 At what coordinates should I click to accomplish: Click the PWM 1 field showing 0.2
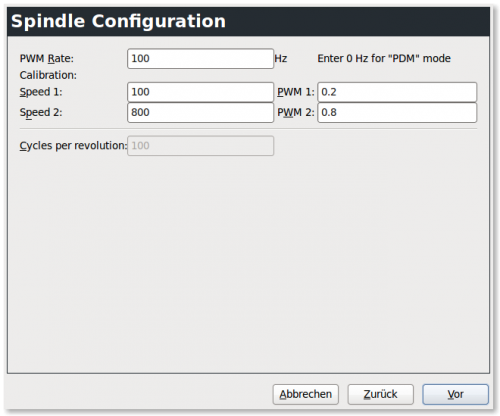[x=397, y=92]
